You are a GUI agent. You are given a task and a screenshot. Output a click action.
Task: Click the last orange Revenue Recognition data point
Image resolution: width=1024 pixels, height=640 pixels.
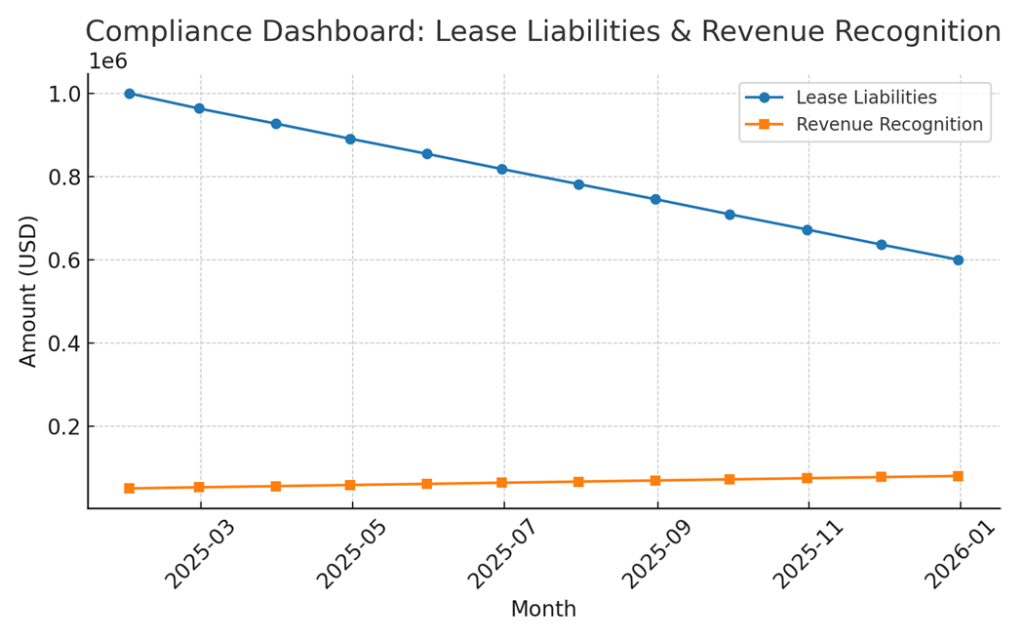[958, 476]
